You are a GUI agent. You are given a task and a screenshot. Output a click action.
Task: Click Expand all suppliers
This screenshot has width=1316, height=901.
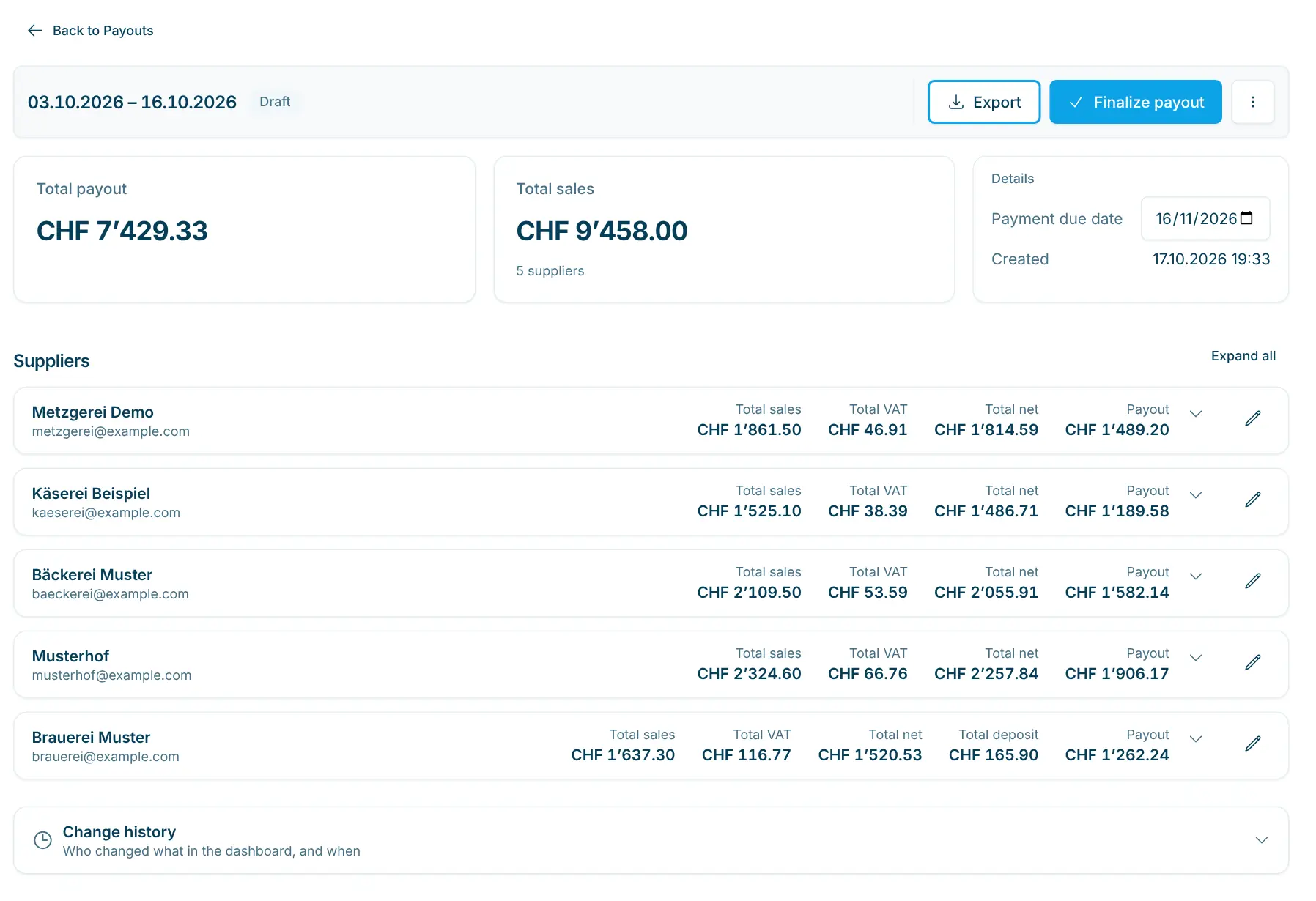(x=1243, y=356)
